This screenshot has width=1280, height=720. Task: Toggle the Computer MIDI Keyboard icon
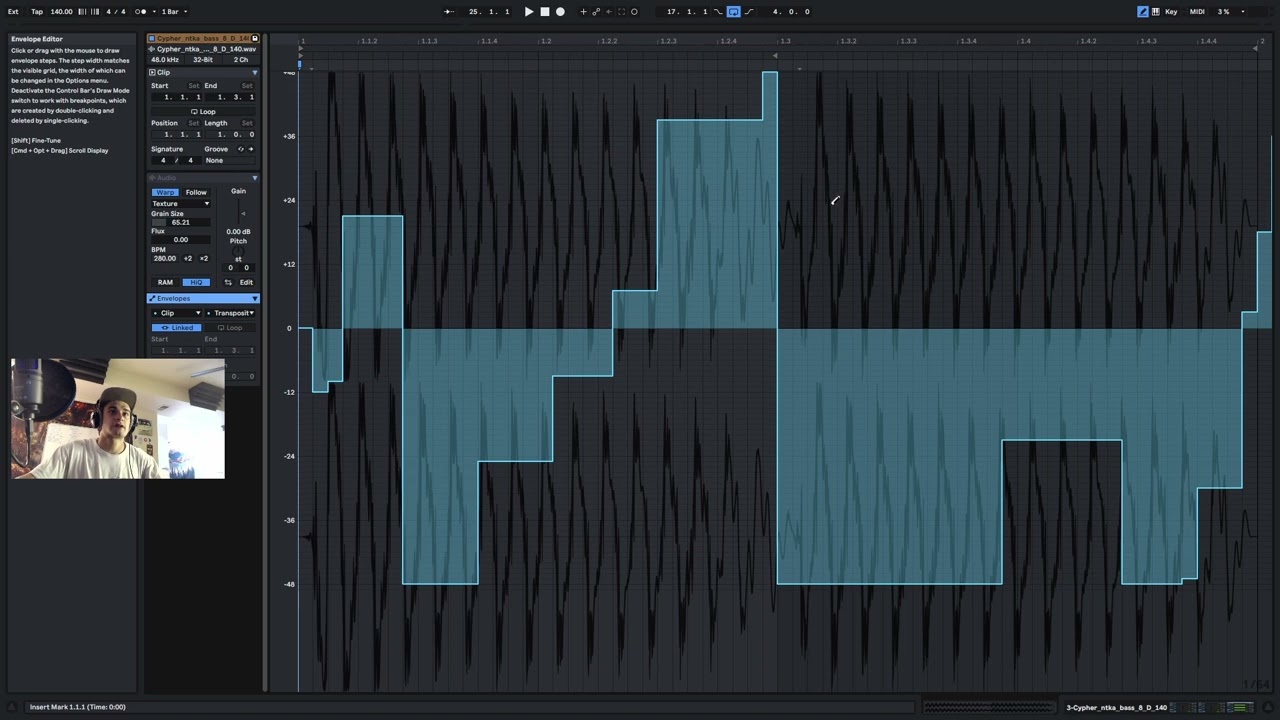click(x=1156, y=12)
